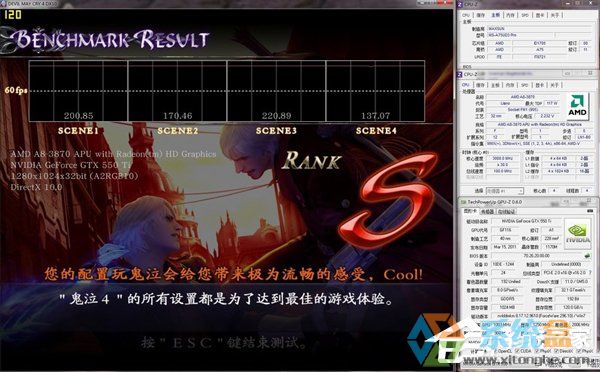The height and width of the screenshot is (372, 600).
Task: Select the graphics card tab in GPU-Z
Action: (x=471, y=211)
